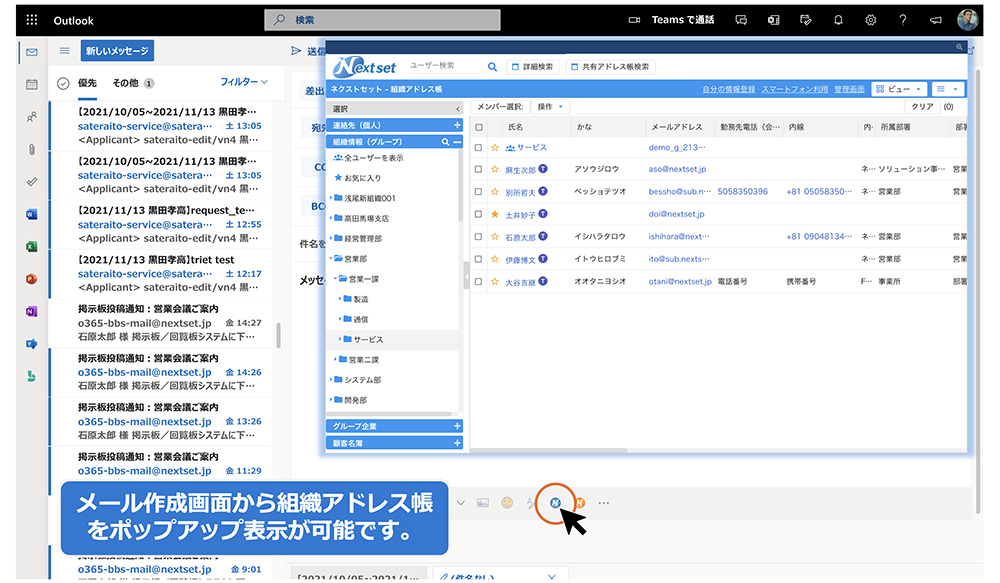
Task: Check the box for 別所哲夫
Action: pos(478,192)
